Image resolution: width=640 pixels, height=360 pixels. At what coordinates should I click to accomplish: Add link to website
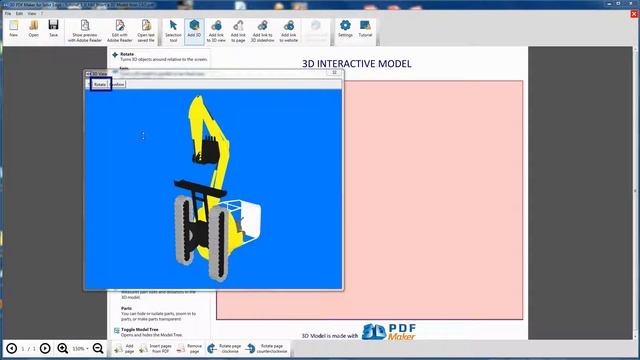point(289,31)
